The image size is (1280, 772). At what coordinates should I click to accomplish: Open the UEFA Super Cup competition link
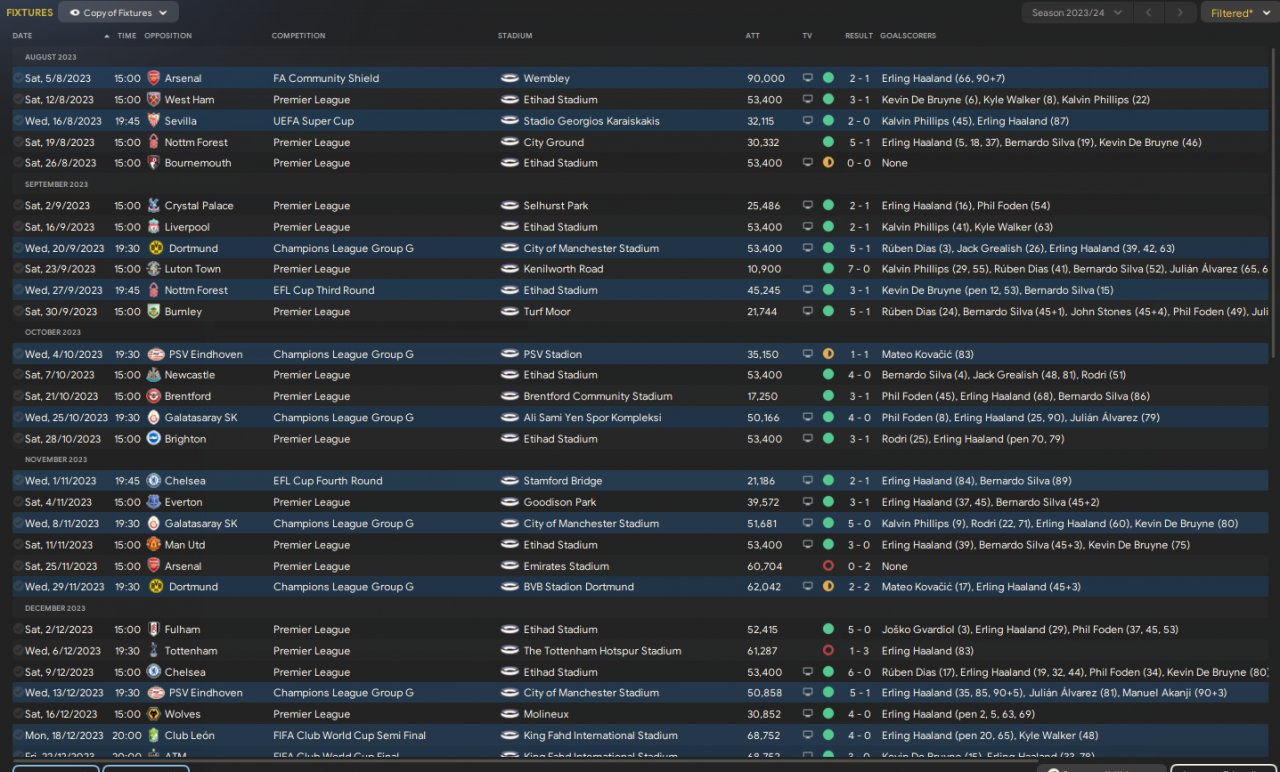313,121
